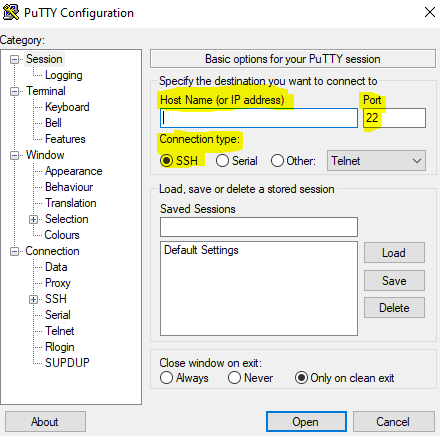Focus the Host Name input field
Screen dimensions: 440x436
click(259, 118)
